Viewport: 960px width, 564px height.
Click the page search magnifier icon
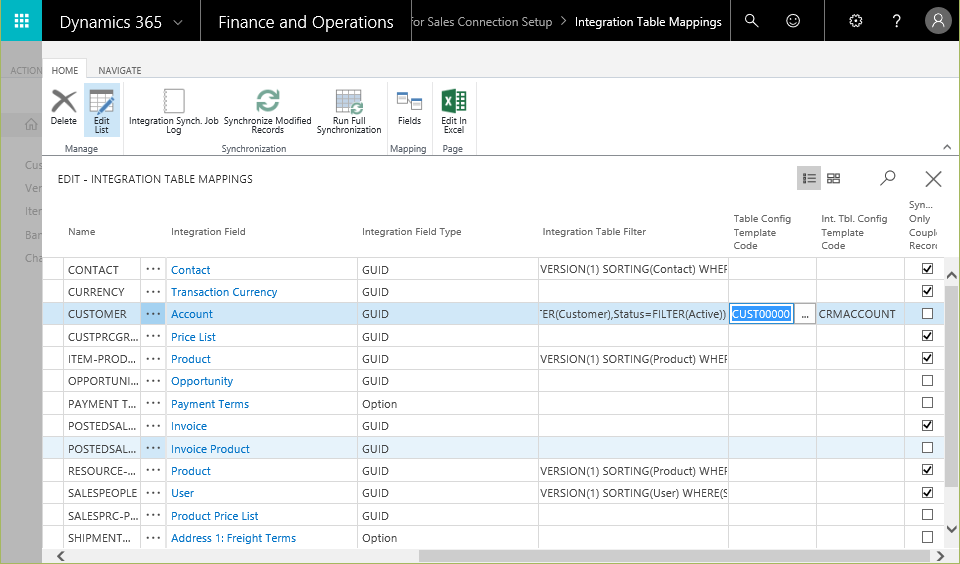click(x=887, y=178)
